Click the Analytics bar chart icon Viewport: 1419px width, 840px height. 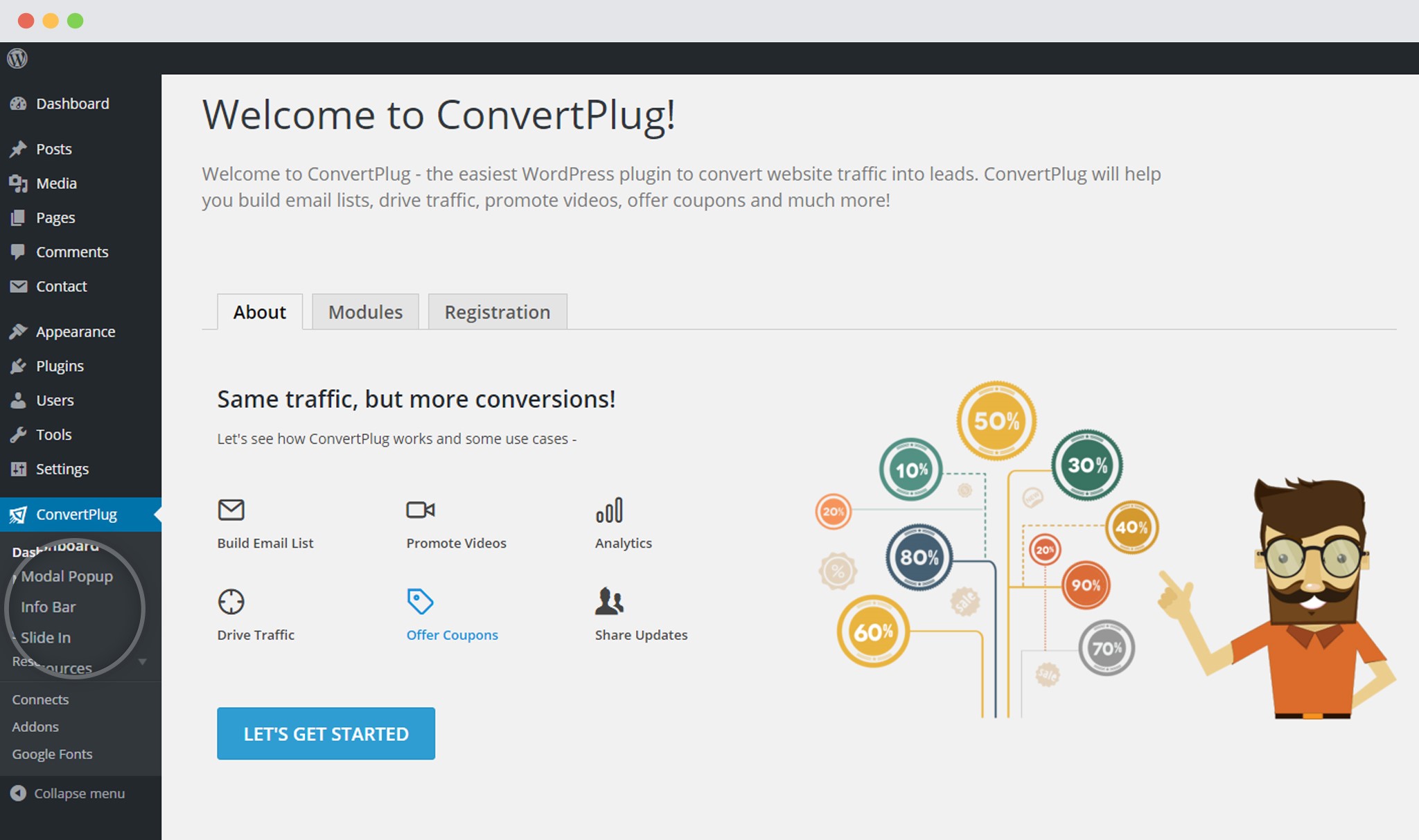(x=609, y=510)
